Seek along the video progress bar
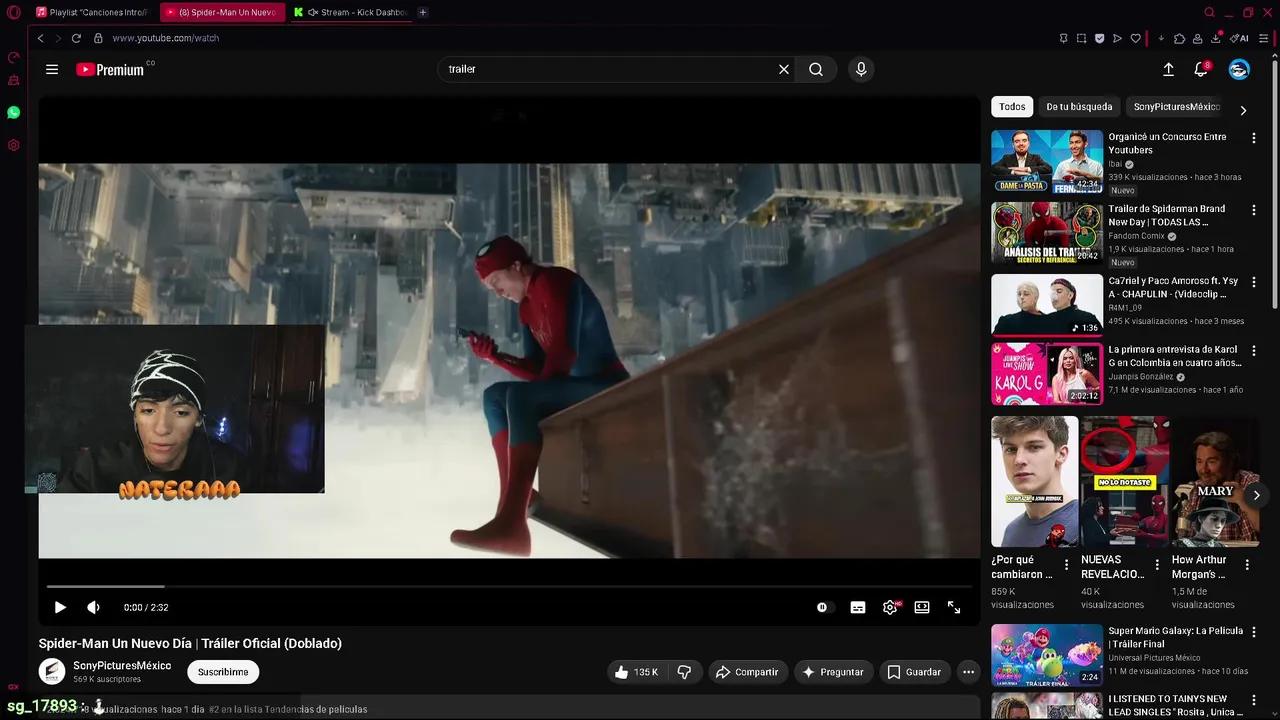Image resolution: width=1280 pixels, height=720 pixels. pos(509,586)
